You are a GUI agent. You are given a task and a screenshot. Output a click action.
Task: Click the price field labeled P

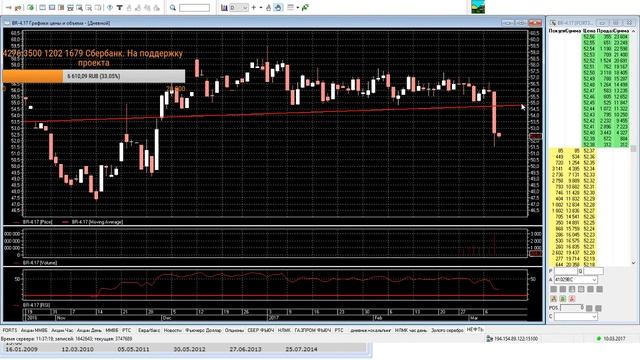coord(566,271)
